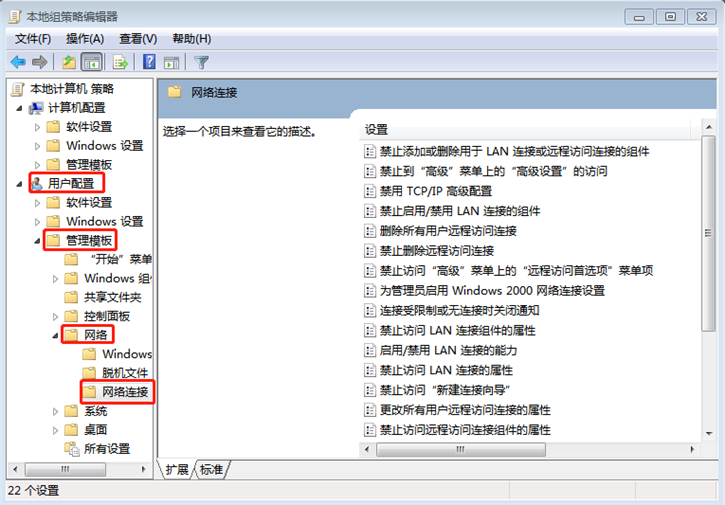Collapse the 用户配置 tree node

(x=20, y=184)
